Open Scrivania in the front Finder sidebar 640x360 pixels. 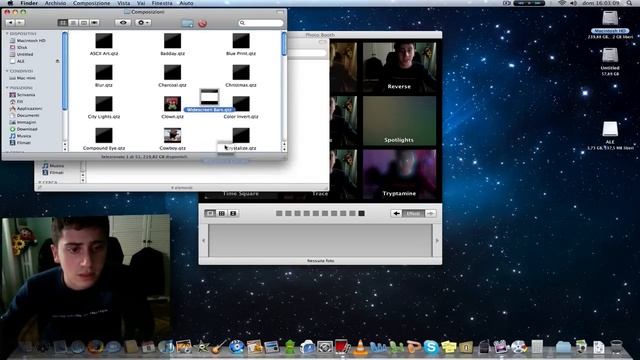(25, 95)
